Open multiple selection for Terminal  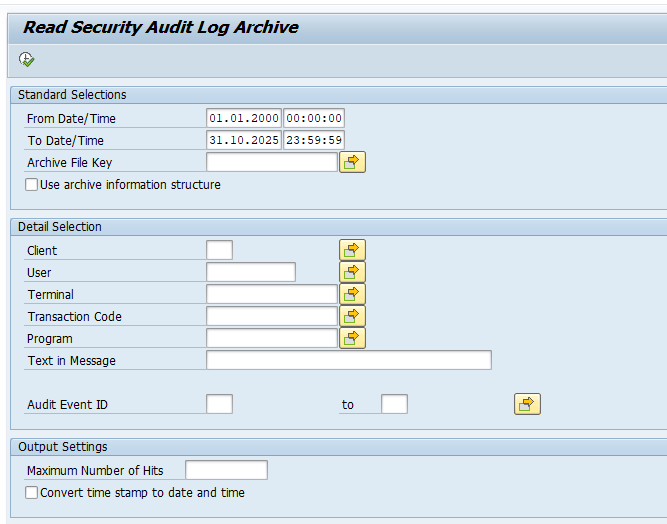click(352, 294)
